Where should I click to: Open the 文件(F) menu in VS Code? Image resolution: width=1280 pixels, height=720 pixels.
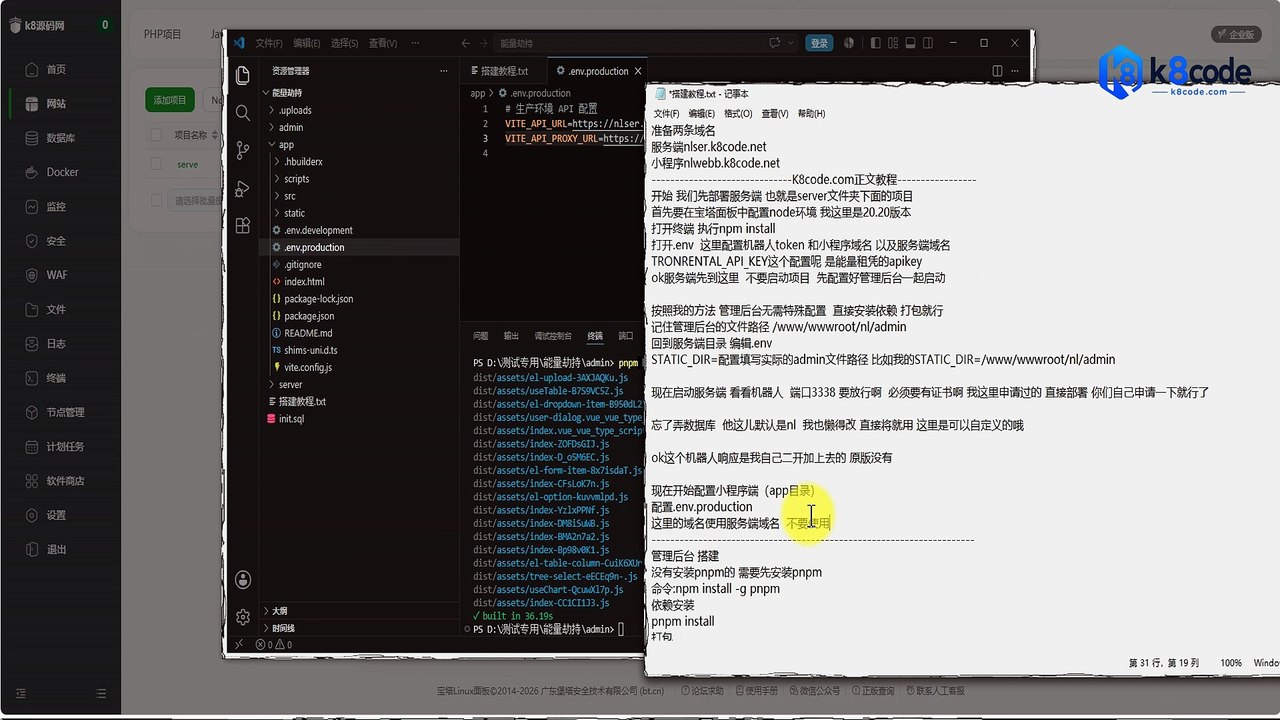tap(268, 43)
